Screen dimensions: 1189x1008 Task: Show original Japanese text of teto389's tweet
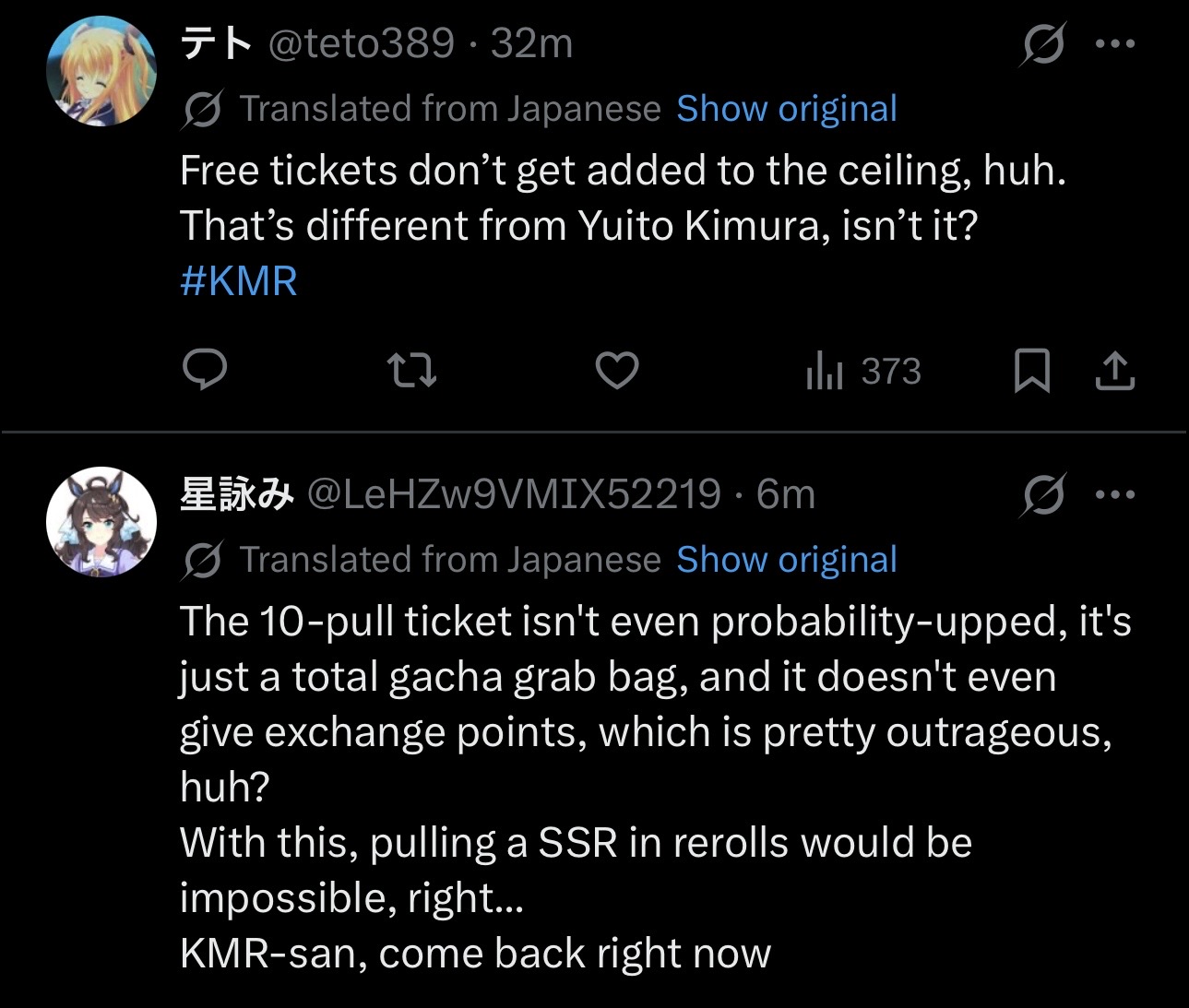[x=786, y=109]
